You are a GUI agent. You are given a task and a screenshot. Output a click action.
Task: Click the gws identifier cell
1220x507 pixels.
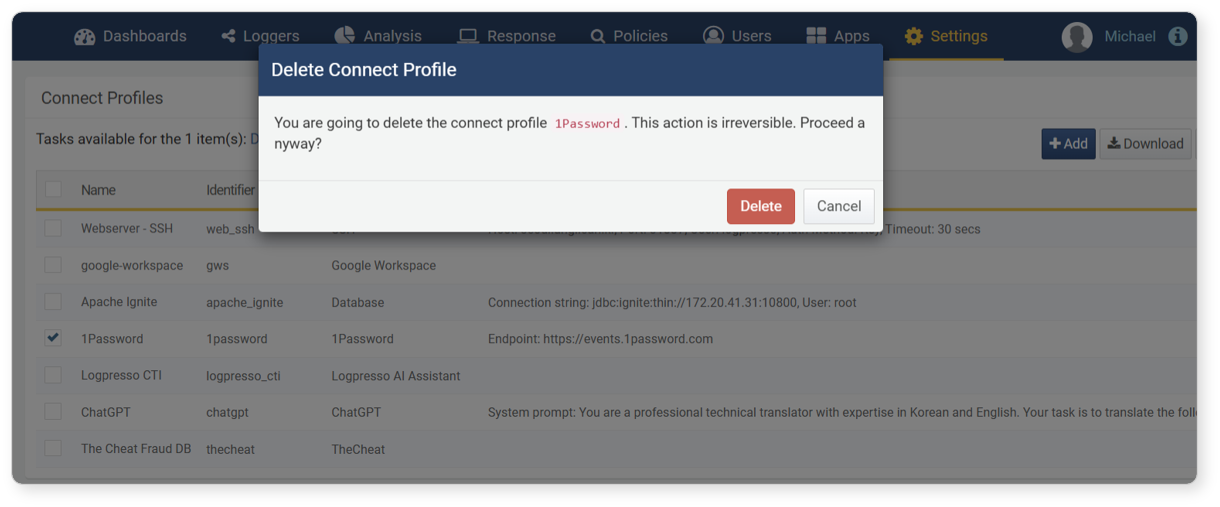218,266
